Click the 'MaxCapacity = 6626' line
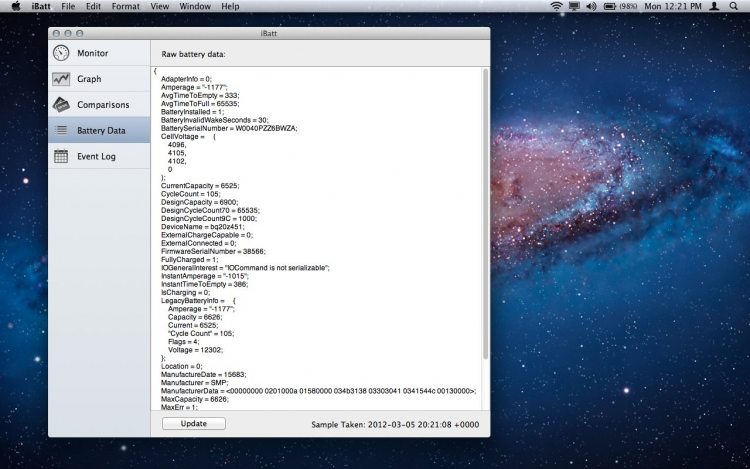Screen dimensions: 750x469 click(x=195, y=399)
